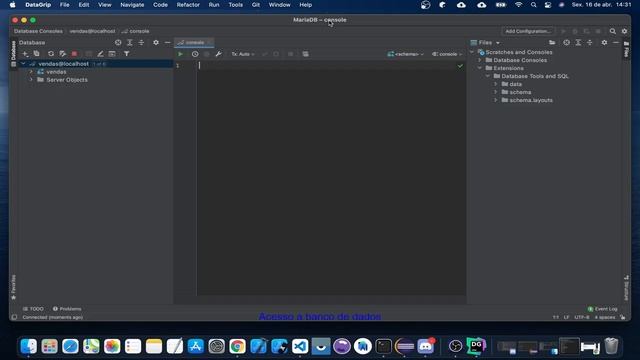The image size is (640, 360).
Task: Open the <schema> selector dropdown
Action: pos(406,54)
